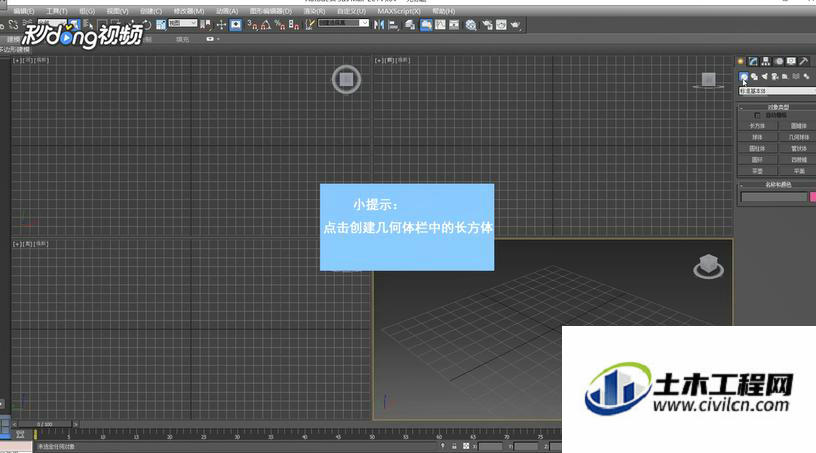Open the 工具(T) menu

(x=56, y=11)
